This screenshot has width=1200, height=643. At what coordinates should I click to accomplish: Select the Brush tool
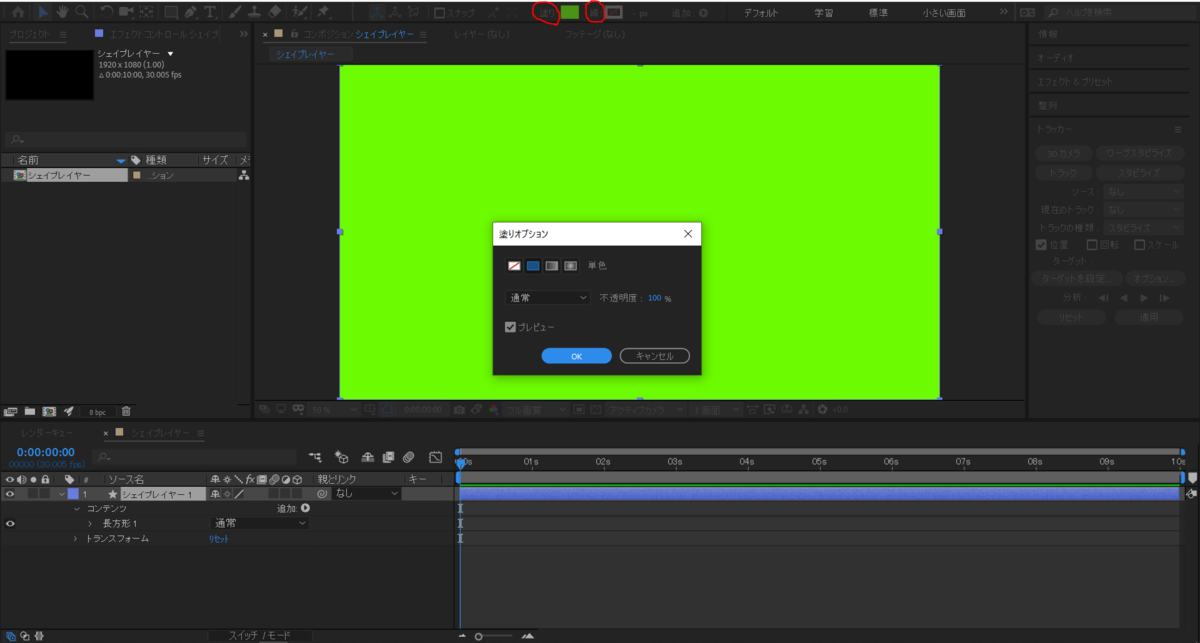point(237,12)
